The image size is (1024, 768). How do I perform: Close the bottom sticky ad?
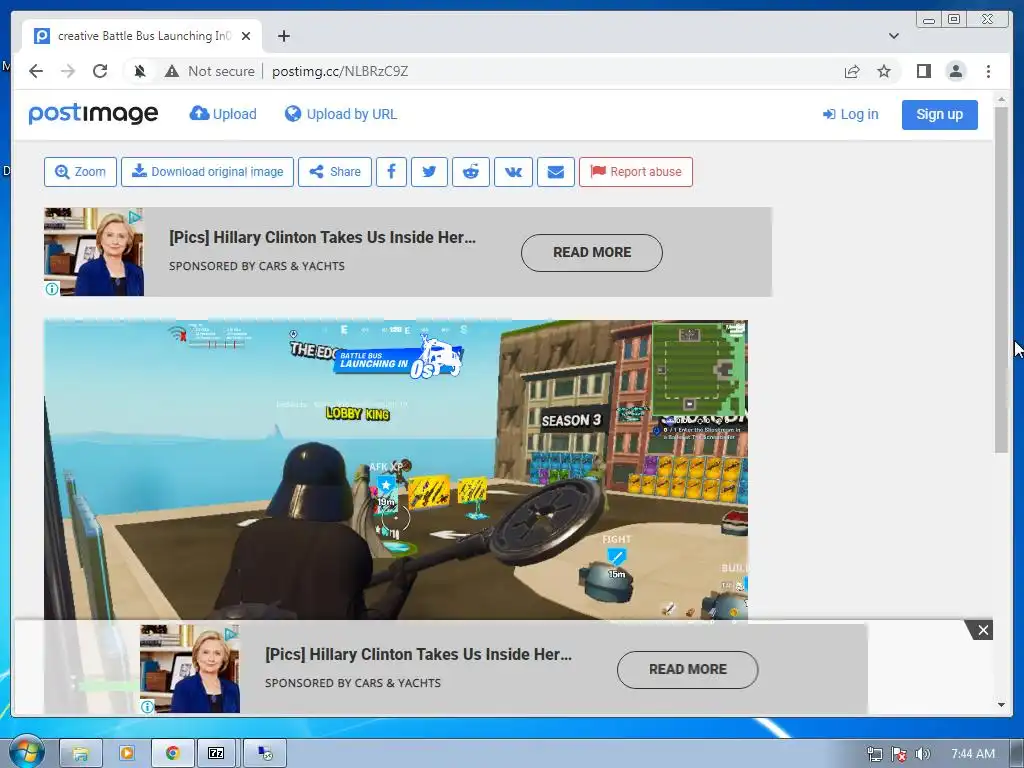(983, 630)
